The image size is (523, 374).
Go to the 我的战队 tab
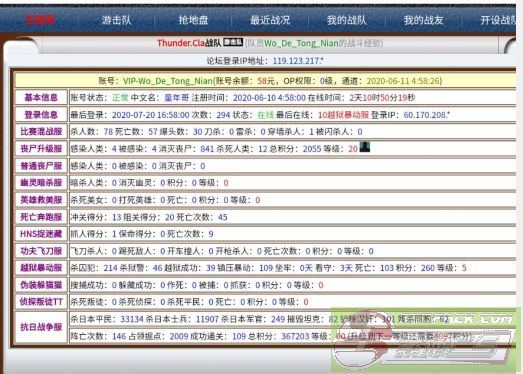347,20
